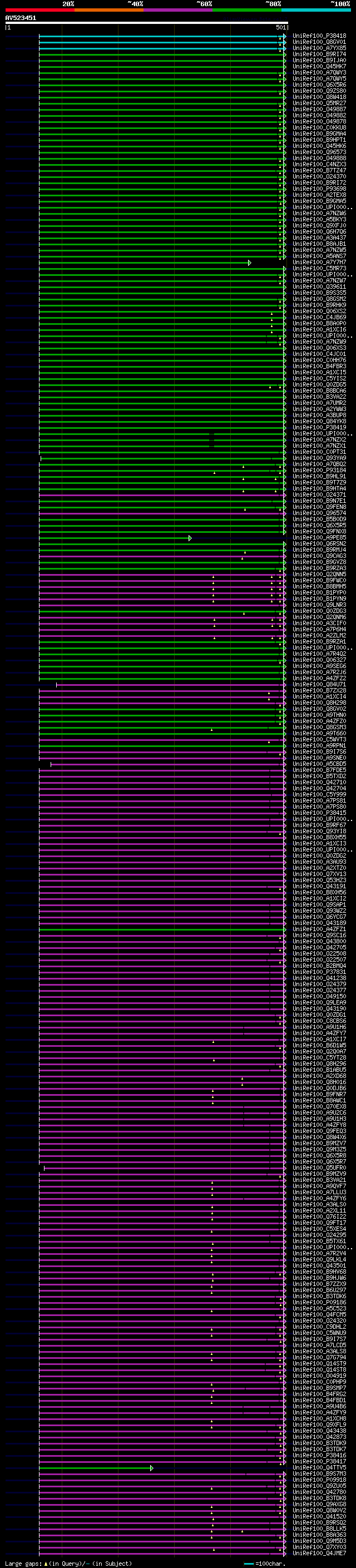
Task: Click the short green alignment bar for UniRef100_A7Y7H7
Action: point(144,263)
